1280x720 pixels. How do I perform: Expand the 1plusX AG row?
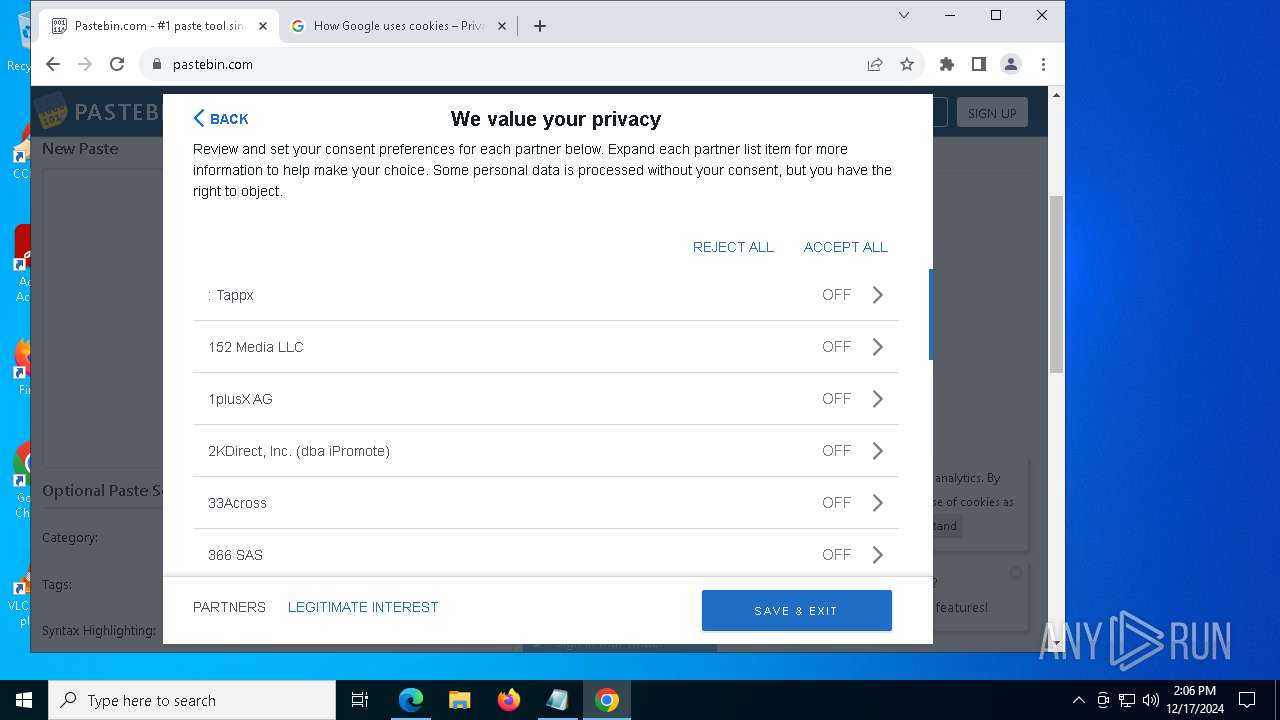pyautogui.click(x=878, y=399)
